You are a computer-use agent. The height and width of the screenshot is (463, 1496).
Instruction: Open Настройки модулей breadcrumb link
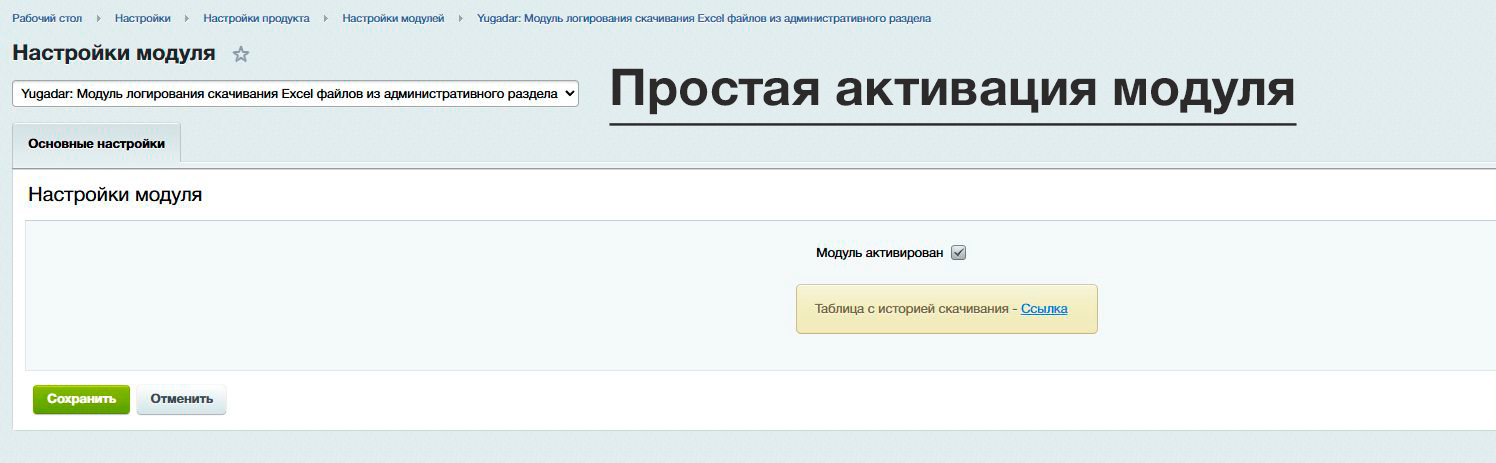[x=393, y=19]
